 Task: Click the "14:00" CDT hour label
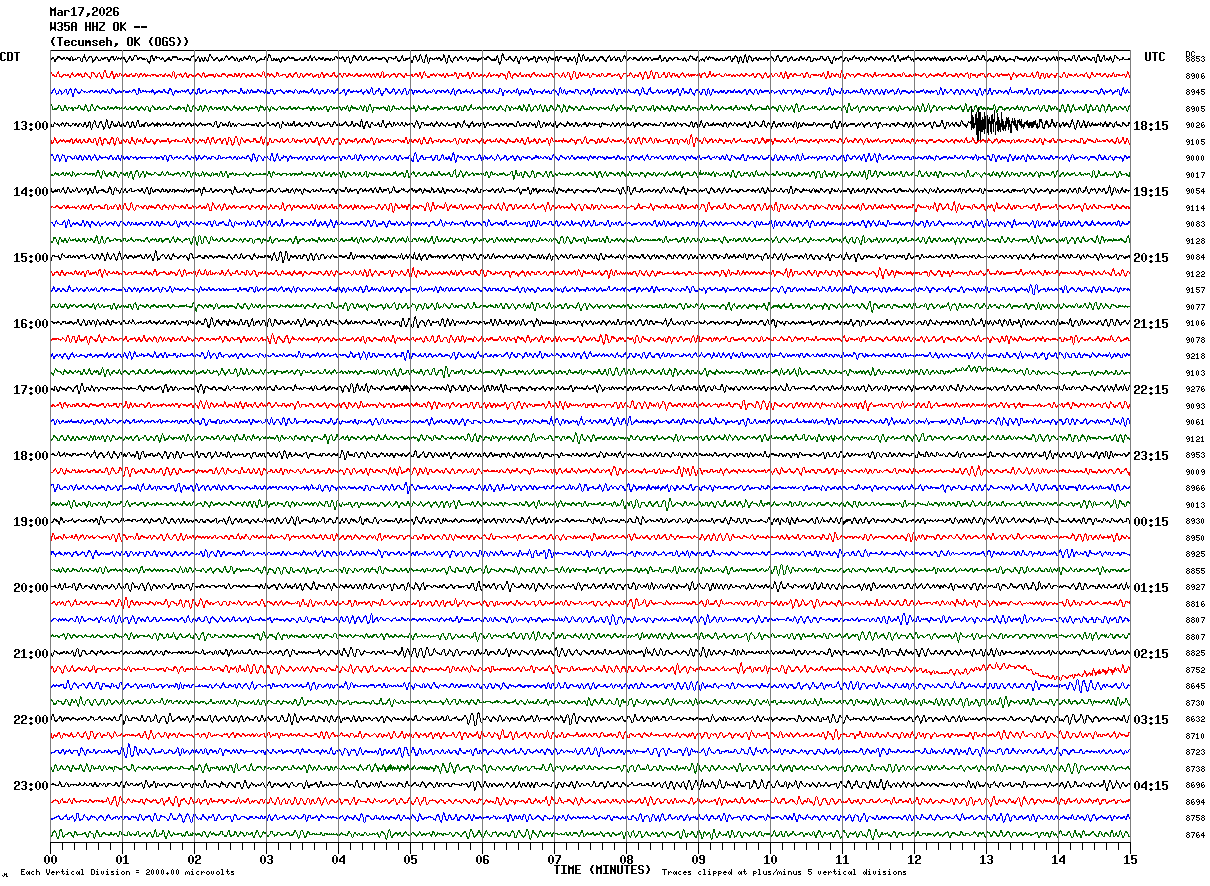coord(30,192)
